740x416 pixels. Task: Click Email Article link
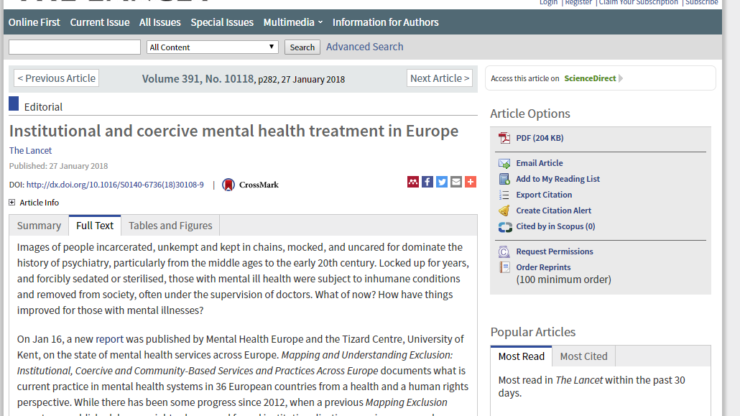tap(539, 163)
